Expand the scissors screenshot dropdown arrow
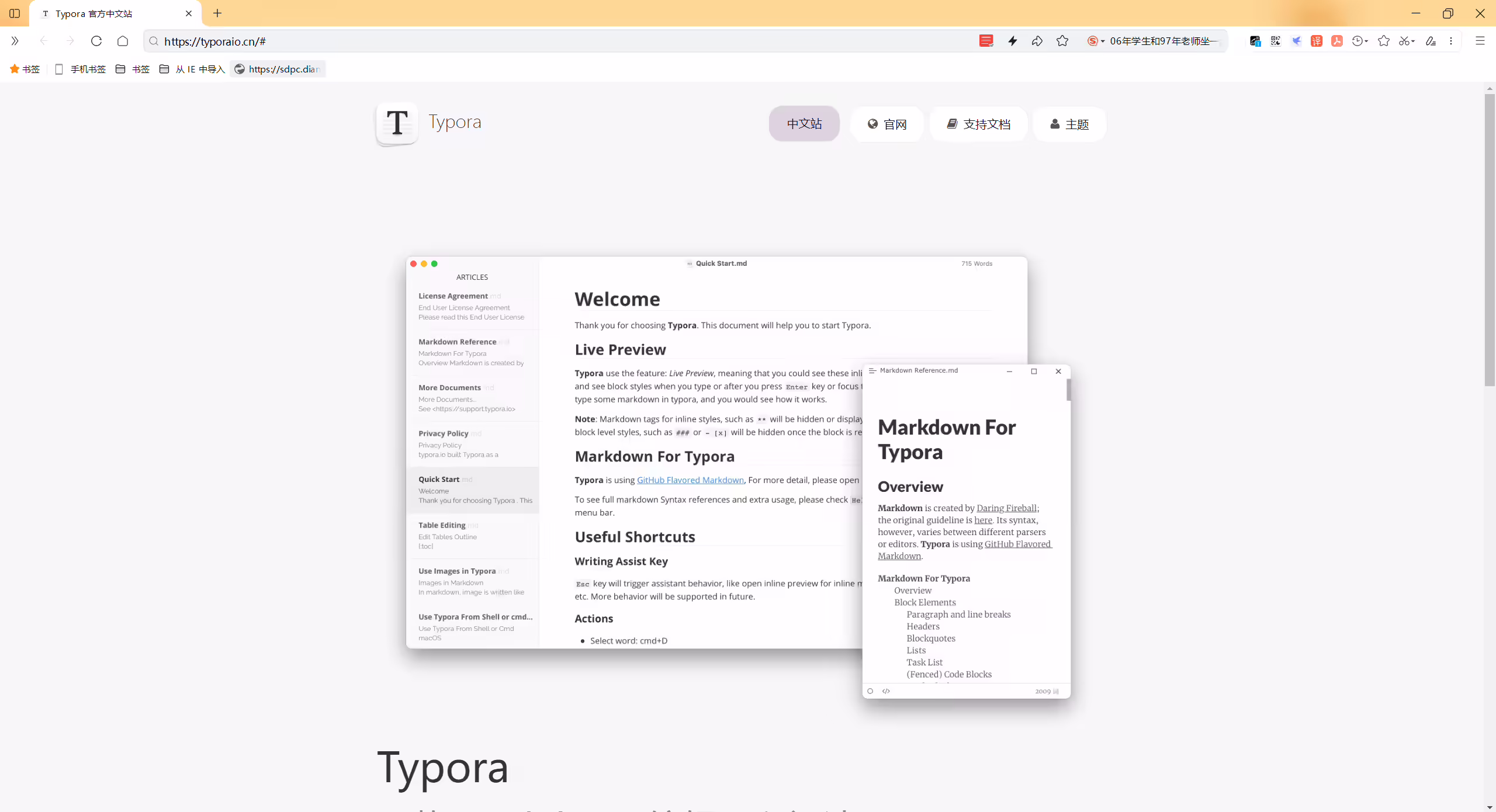Image resolution: width=1496 pixels, height=812 pixels. click(x=1413, y=41)
